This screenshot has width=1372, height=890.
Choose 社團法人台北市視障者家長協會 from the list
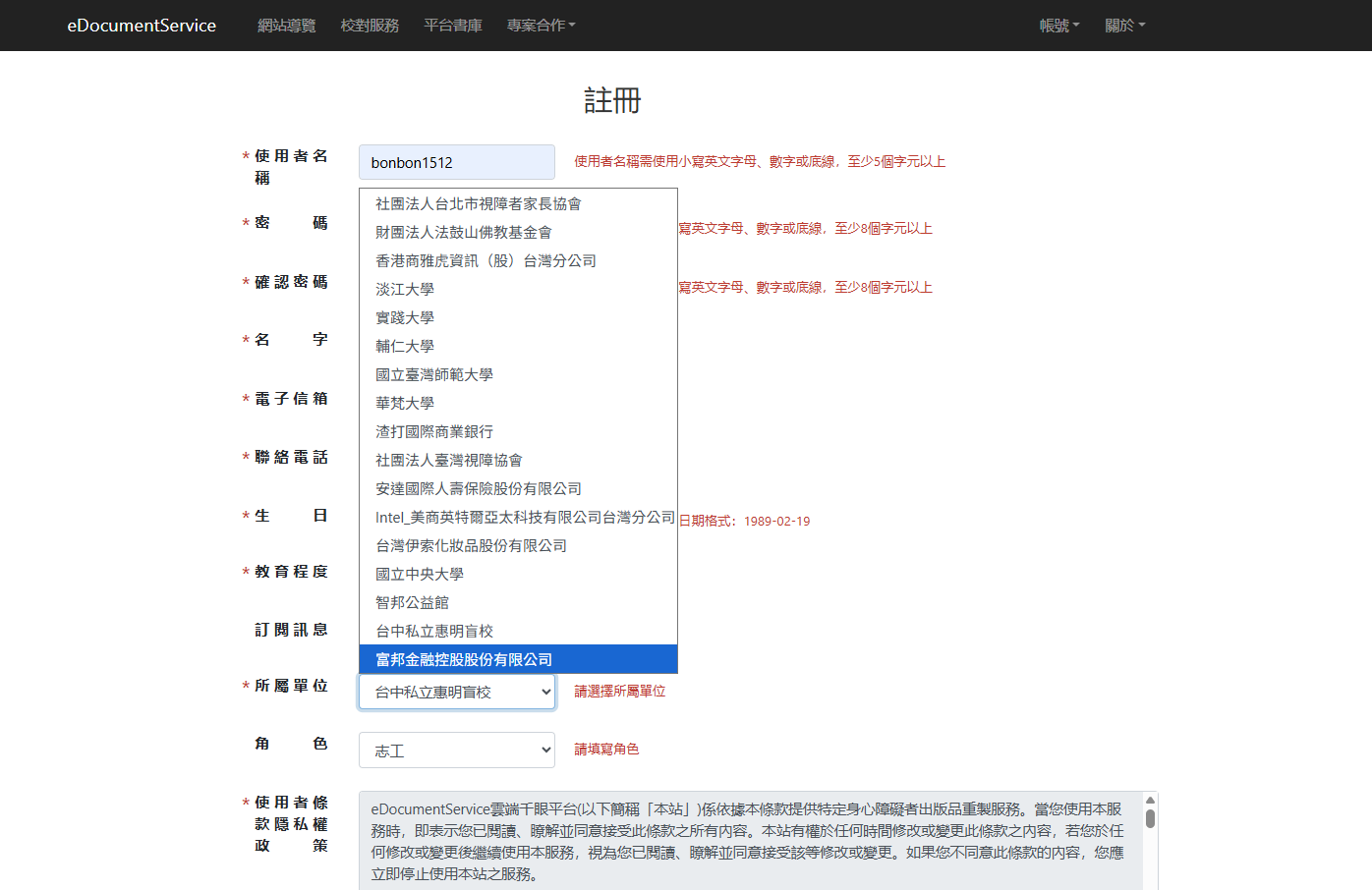pos(518,203)
